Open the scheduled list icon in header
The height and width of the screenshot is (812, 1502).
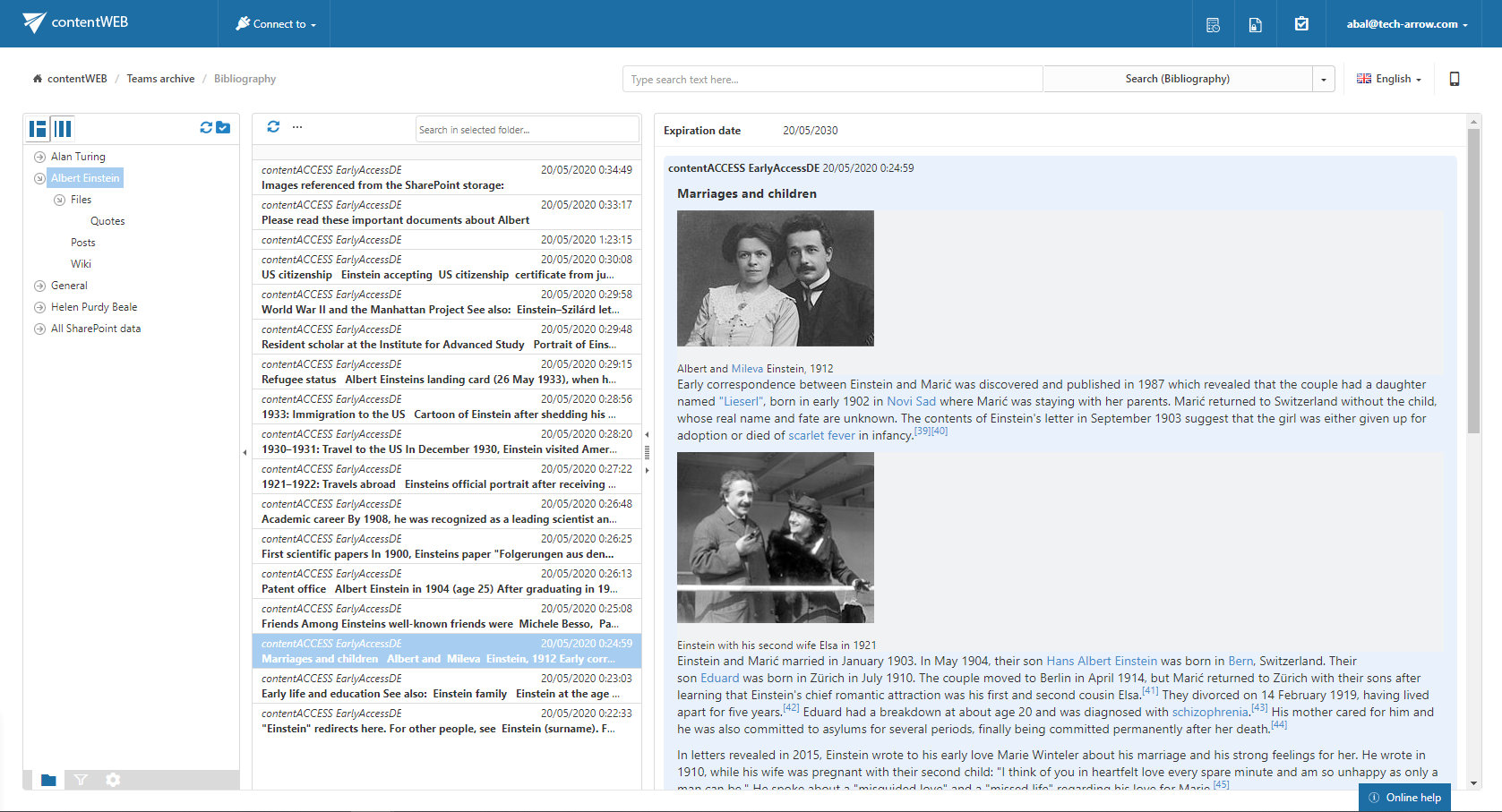[x=1213, y=25]
